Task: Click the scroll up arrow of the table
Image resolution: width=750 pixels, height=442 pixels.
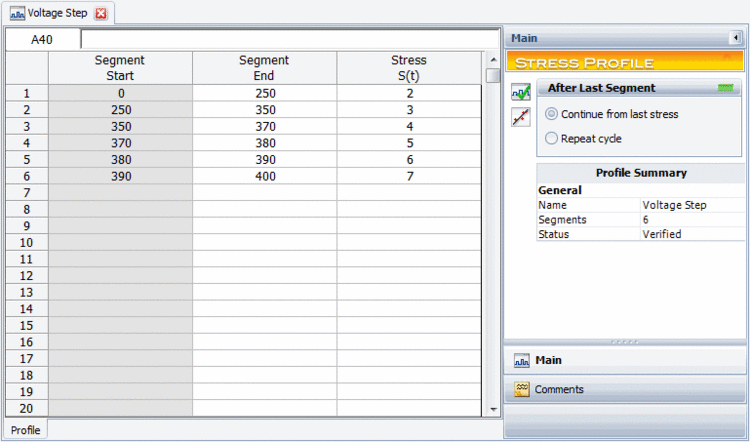Action: [493, 60]
